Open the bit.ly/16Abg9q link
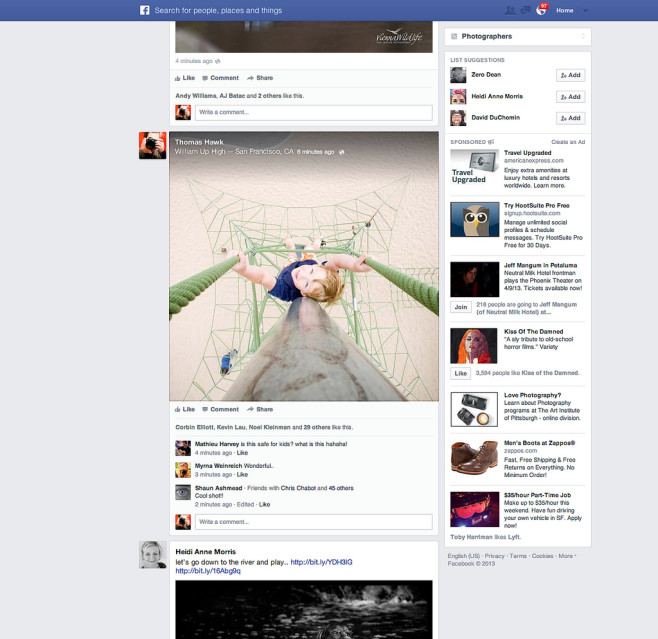 208,571
